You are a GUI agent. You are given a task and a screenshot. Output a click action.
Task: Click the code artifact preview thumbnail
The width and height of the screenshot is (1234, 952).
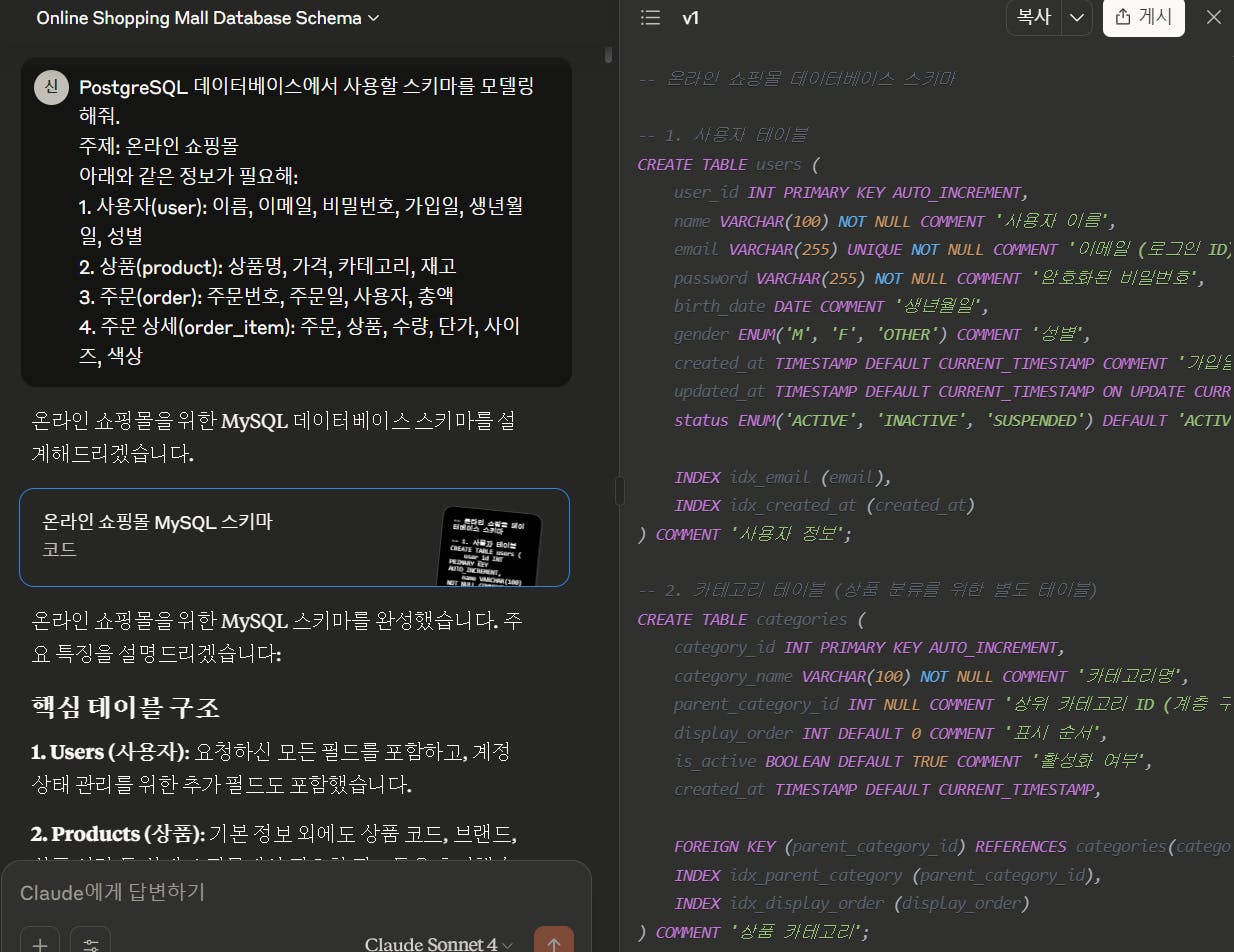(491, 547)
